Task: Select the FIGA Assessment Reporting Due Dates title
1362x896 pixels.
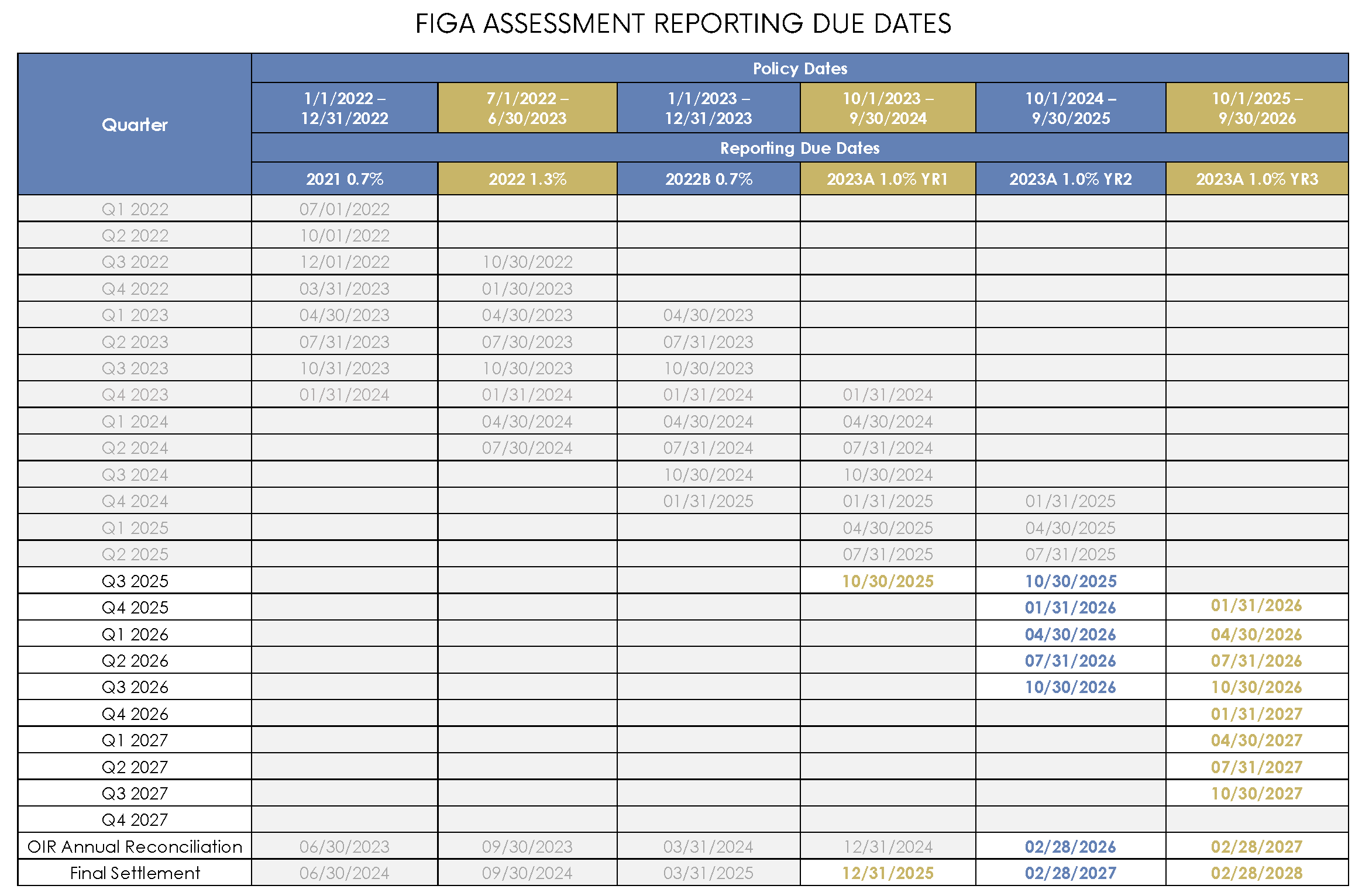Action: (683, 23)
